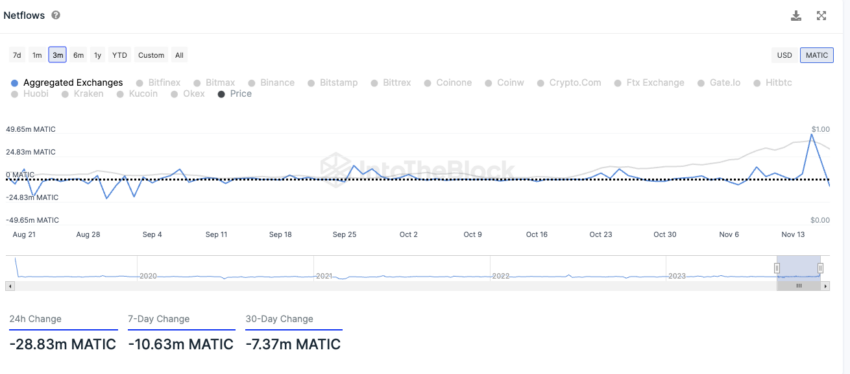Download the chart with the download icon
Viewport: 850px width, 374px height.
point(796,15)
